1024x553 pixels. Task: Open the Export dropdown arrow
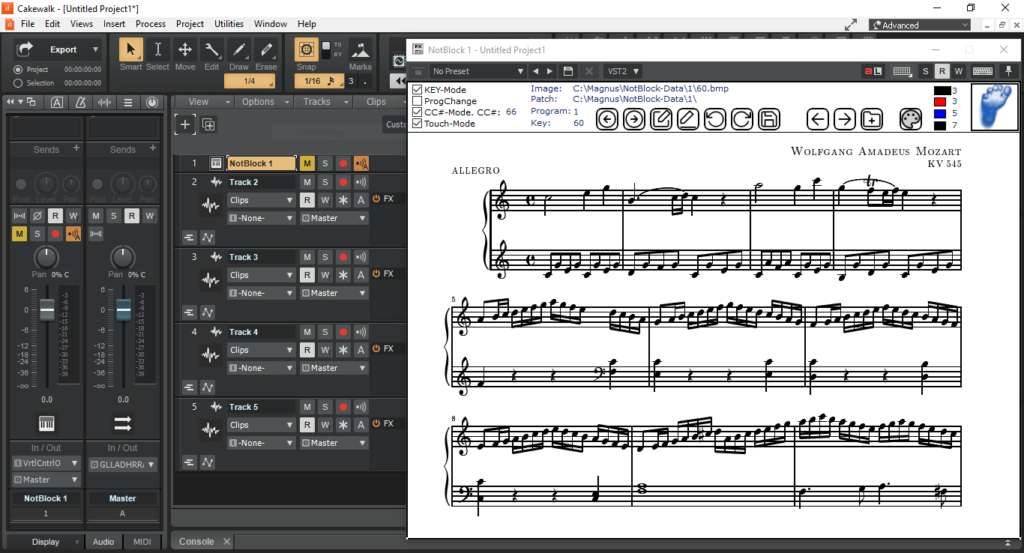click(x=95, y=50)
